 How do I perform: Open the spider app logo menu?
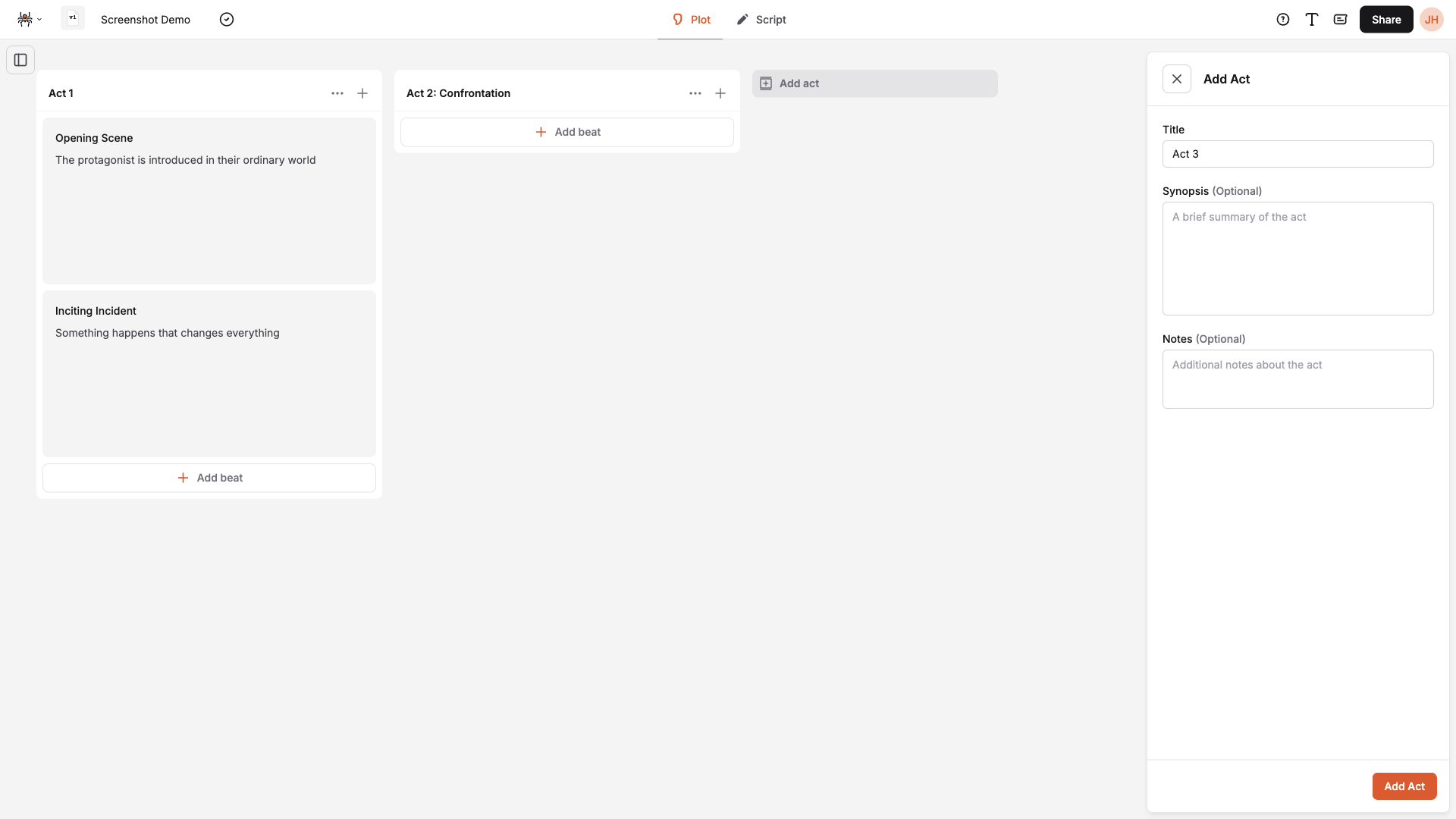click(x=25, y=19)
